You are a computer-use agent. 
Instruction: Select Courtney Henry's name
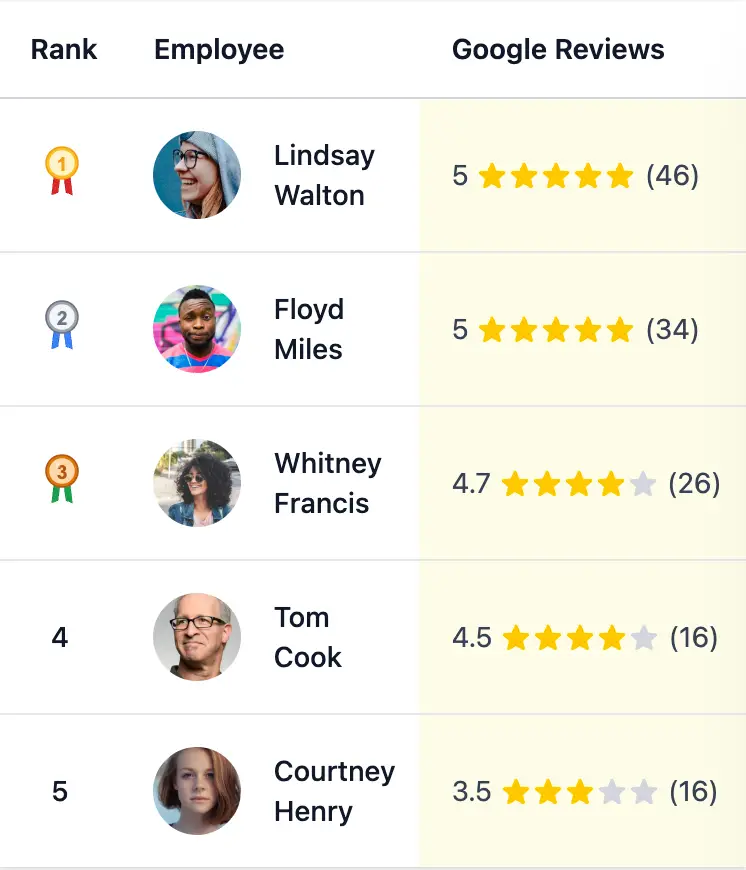(334, 790)
